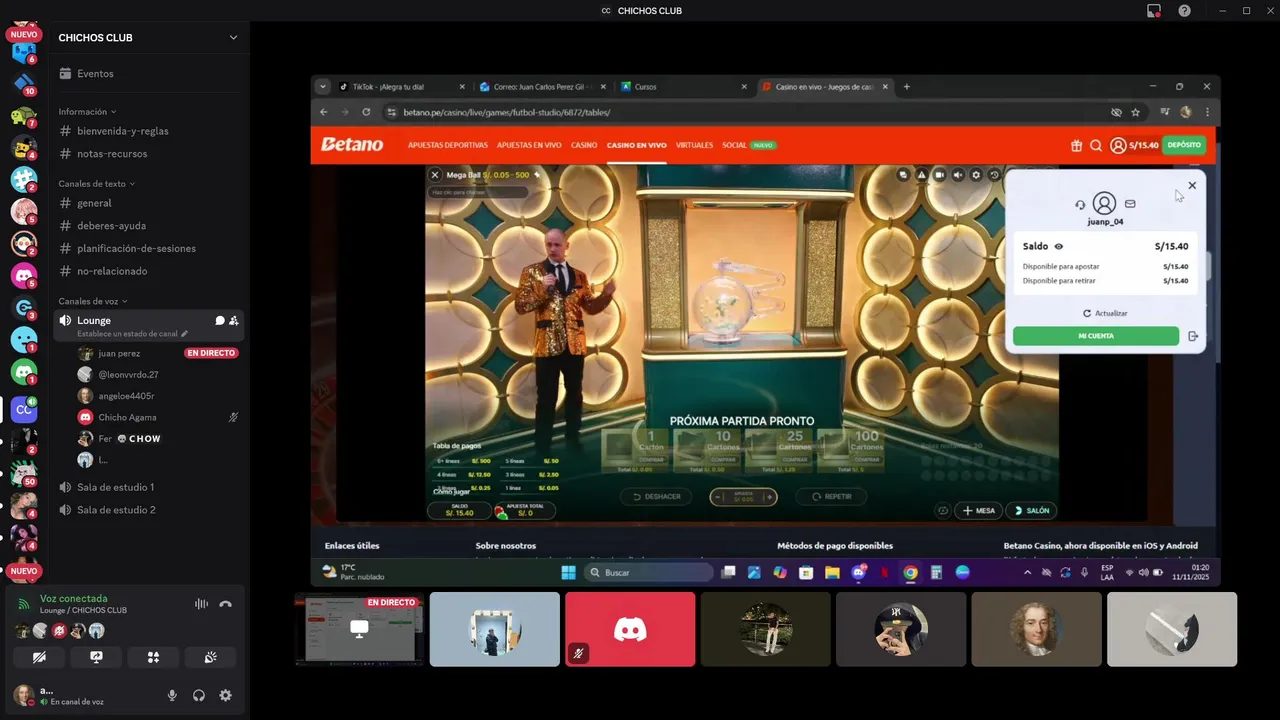Image resolution: width=1280 pixels, height=720 pixels.
Task: Open a new browser tab with plus
Action: (x=907, y=87)
